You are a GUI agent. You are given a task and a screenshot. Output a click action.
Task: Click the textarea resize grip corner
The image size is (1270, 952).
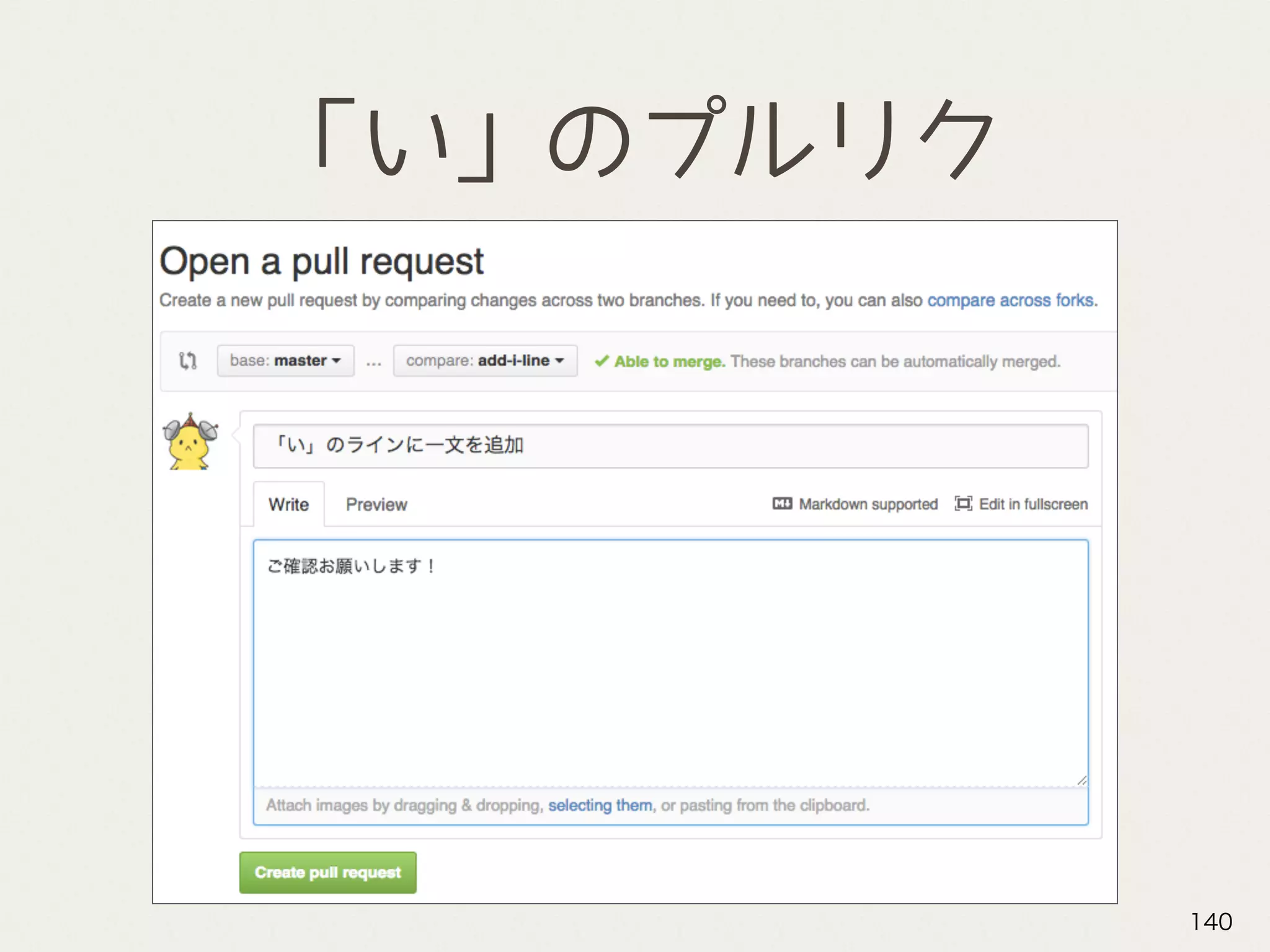[x=1081, y=780]
